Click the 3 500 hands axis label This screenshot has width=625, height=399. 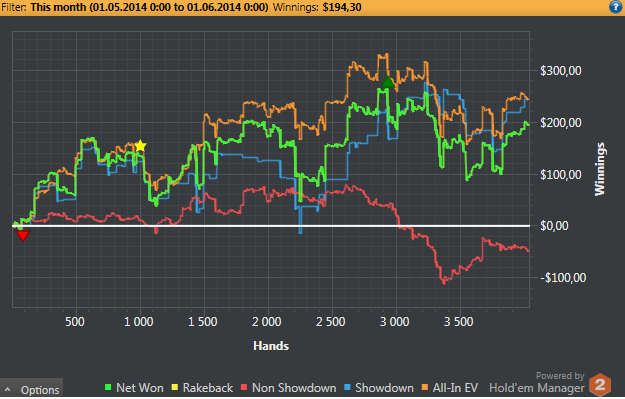point(459,321)
